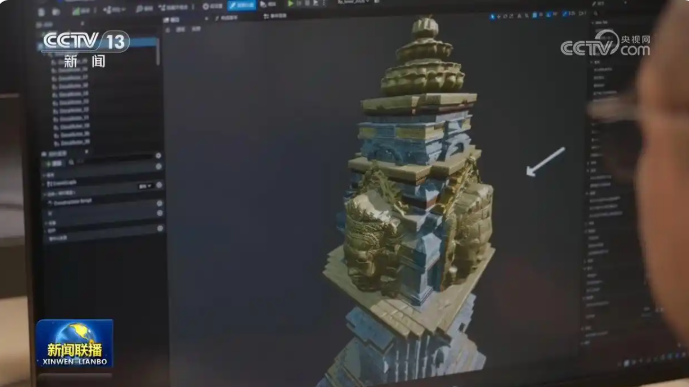This screenshot has height=387, width=689.
Task: Add a new function with Functions plus
Action: click(159, 185)
